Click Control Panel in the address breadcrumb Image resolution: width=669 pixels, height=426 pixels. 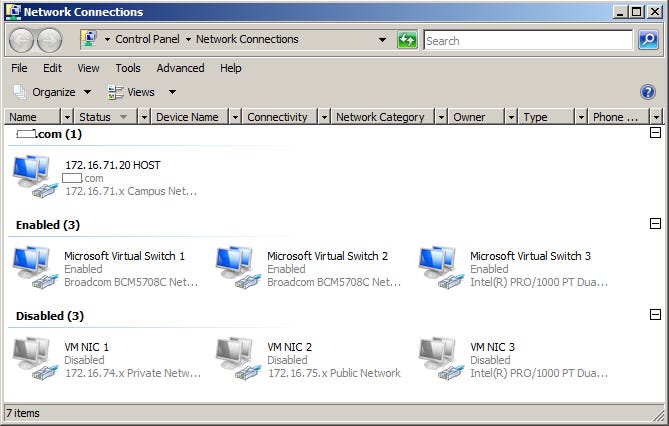click(x=147, y=39)
